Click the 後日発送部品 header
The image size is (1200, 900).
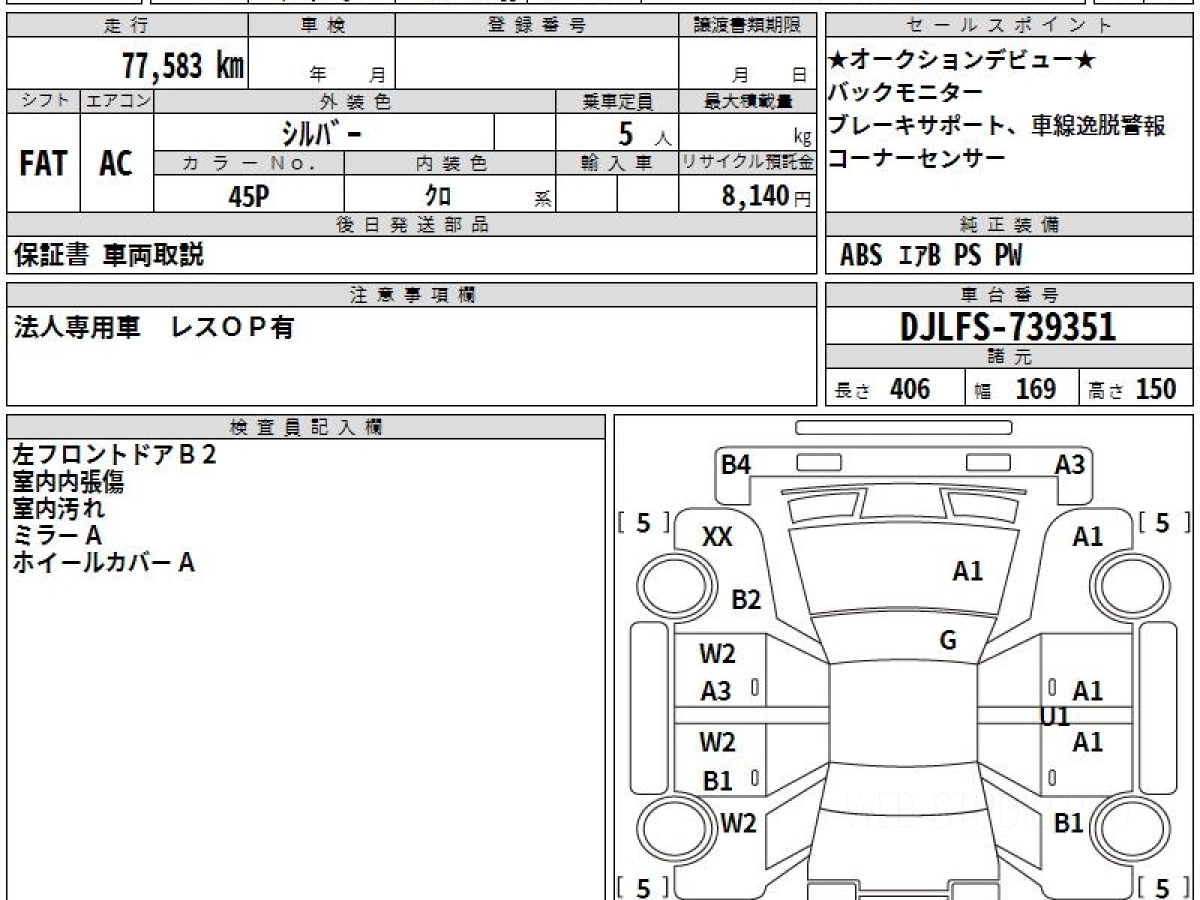(x=411, y=225)
